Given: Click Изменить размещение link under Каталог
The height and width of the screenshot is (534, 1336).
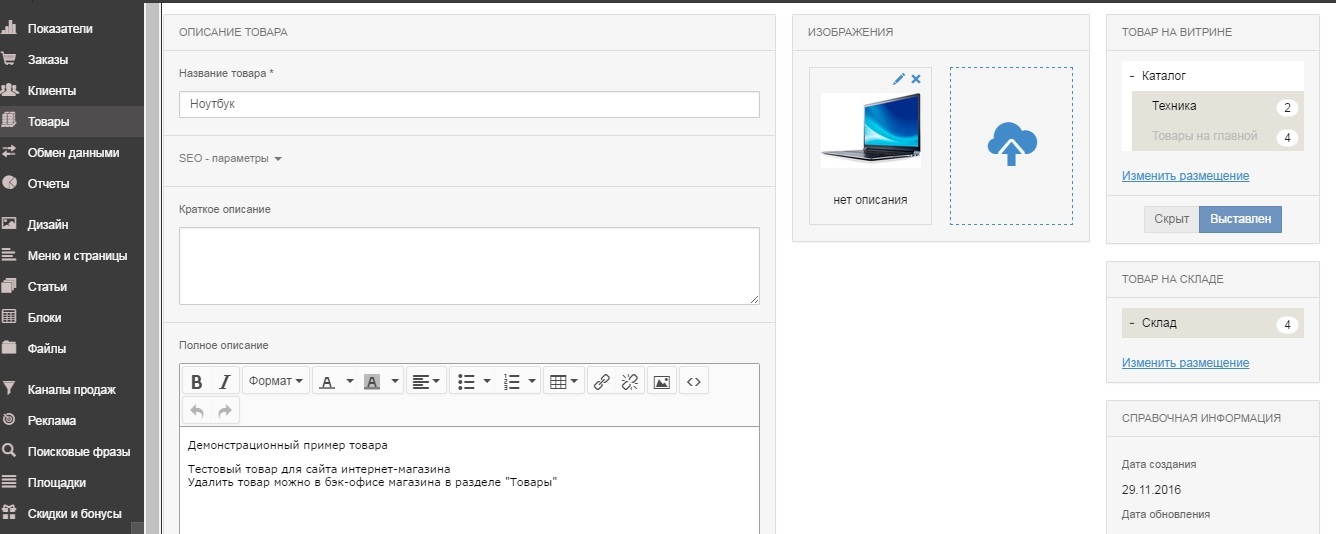Looking at the screenshot, I should pyautogui.click(x=1185, y=176).
